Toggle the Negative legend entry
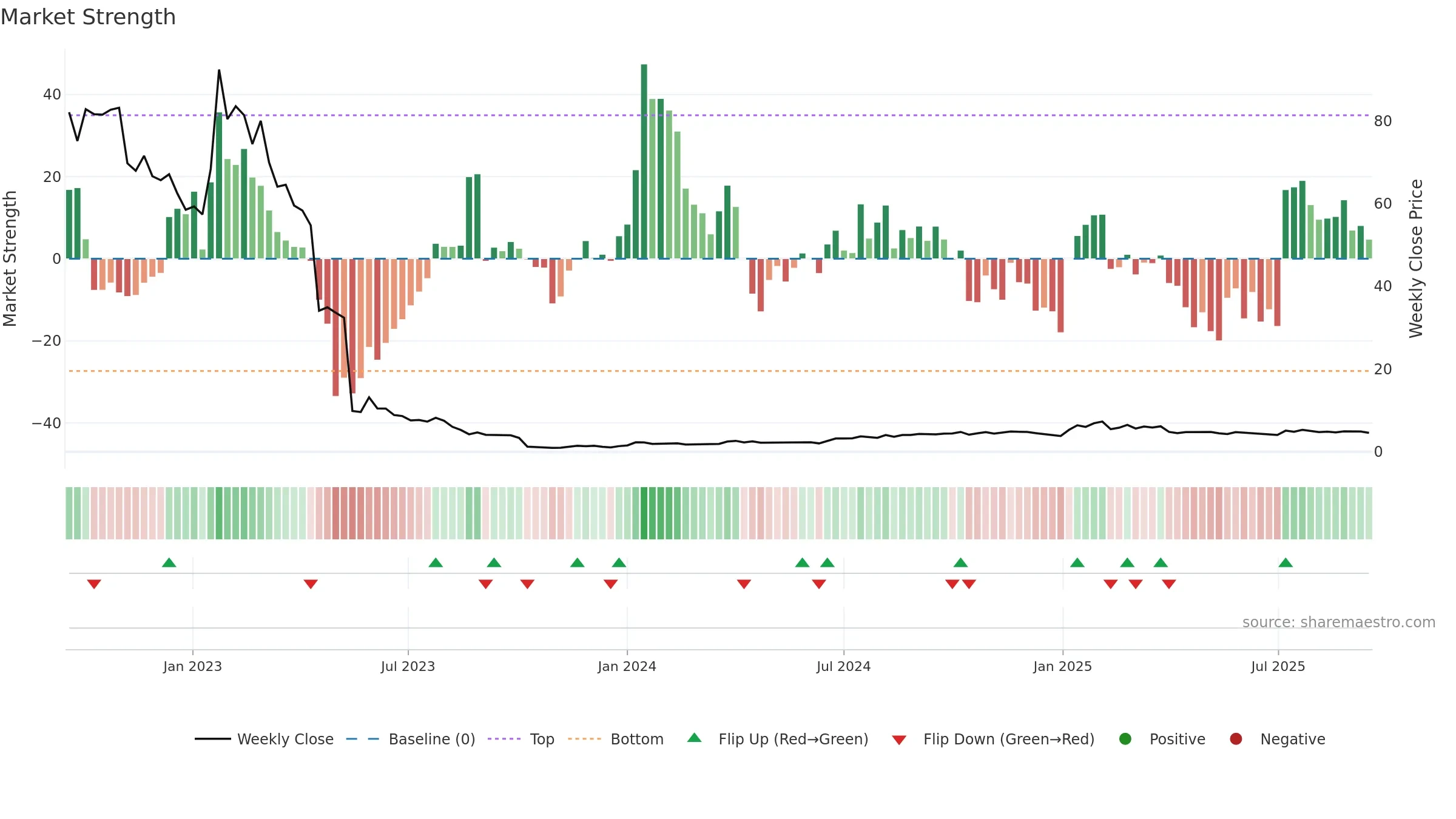 click(x=1277, y=739)
